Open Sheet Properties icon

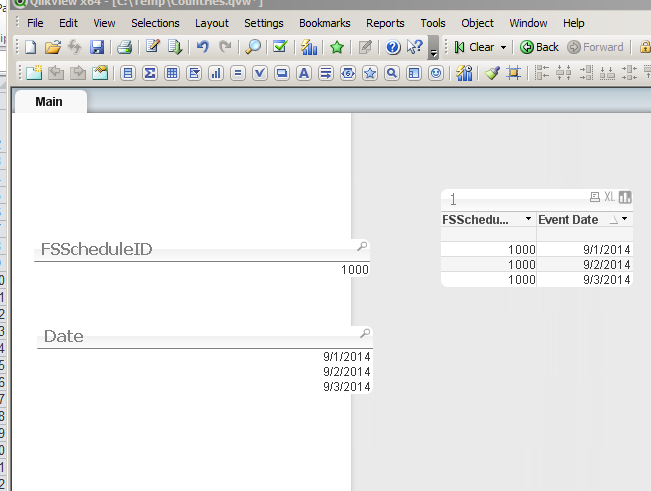point(100,73)
